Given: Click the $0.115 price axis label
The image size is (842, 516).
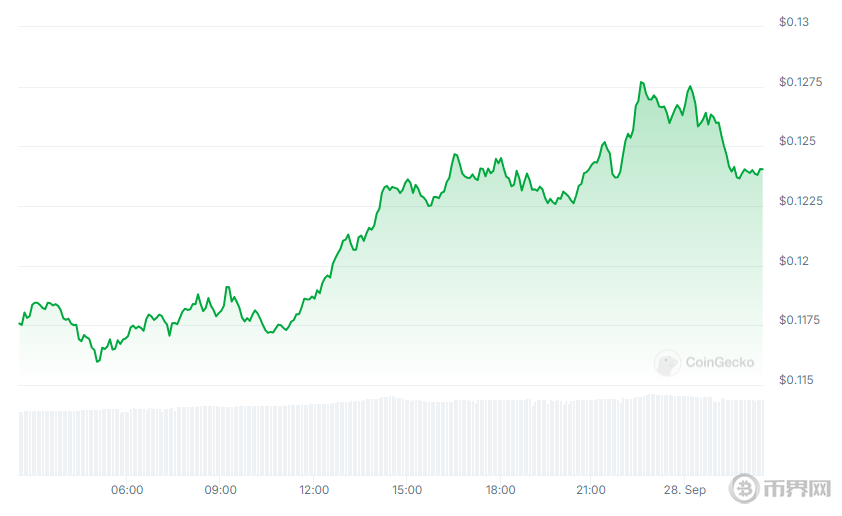Looking at the screenshot, I should (x=797, y=380).
